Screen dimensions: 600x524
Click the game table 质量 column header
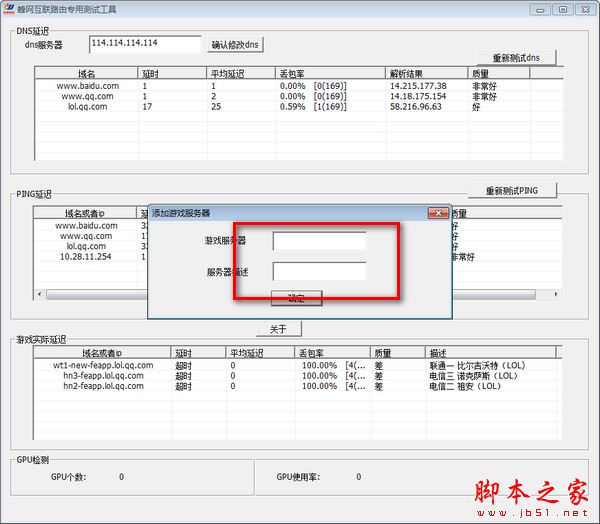point(398,353)
